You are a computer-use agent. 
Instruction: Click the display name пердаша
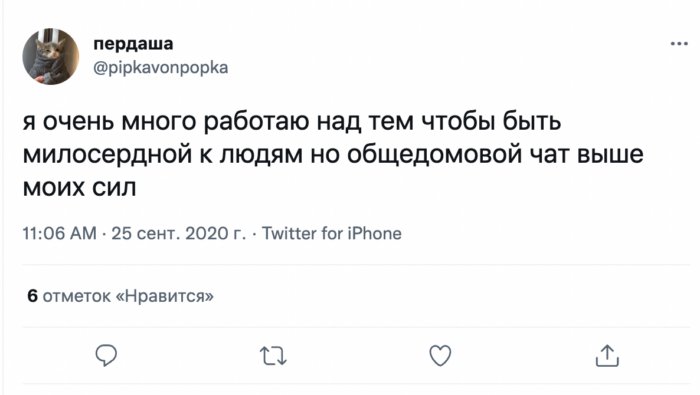(x=133, y=44)
